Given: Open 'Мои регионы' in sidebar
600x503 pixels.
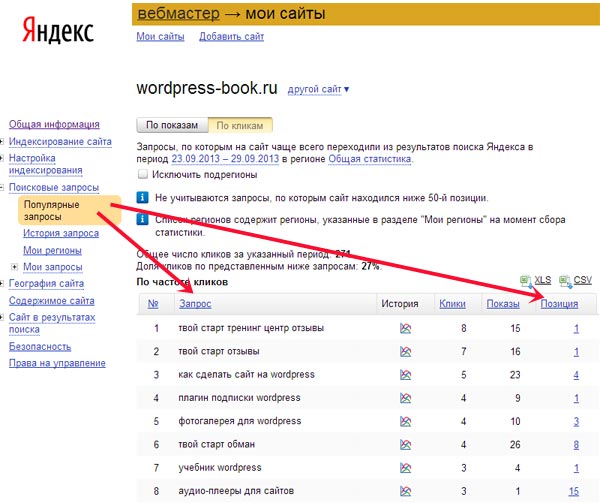Looking at the screenshot, I should [52, 250].
